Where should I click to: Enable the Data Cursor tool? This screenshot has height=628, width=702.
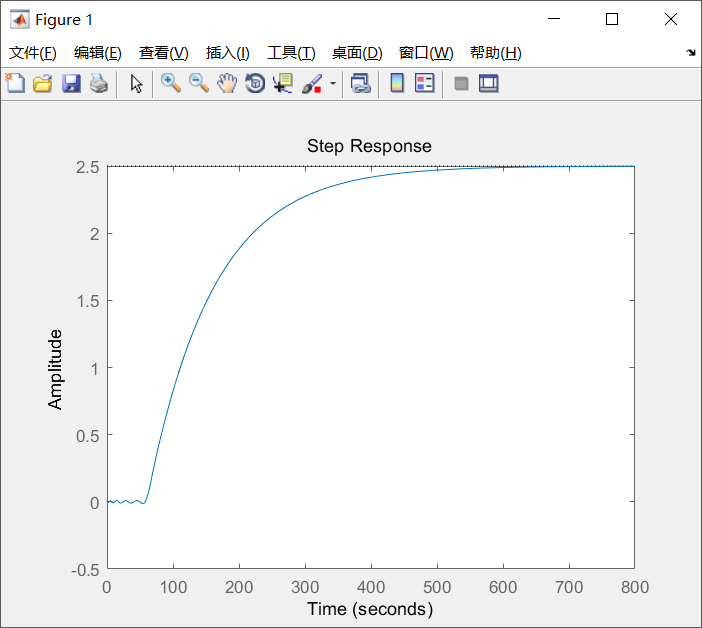point(283,84)
